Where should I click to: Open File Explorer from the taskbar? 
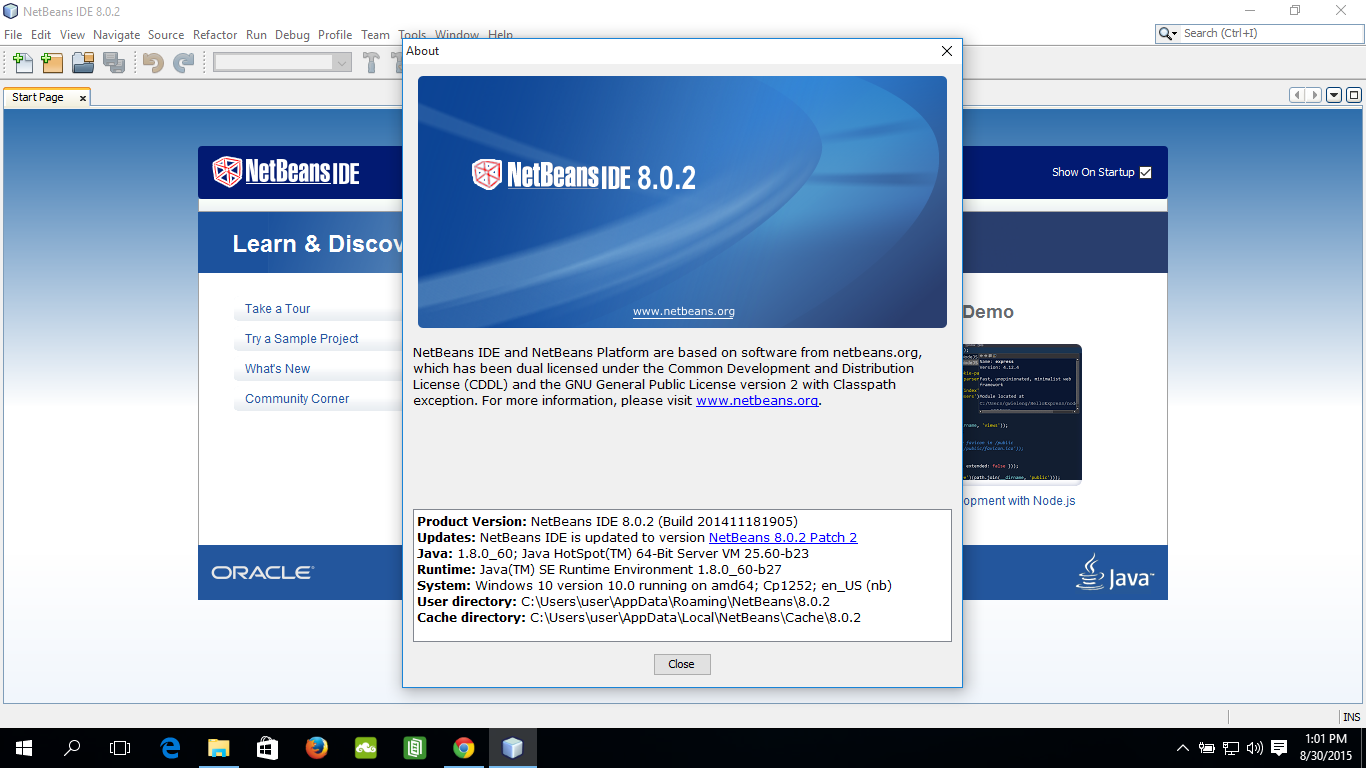tap(218, 747)
